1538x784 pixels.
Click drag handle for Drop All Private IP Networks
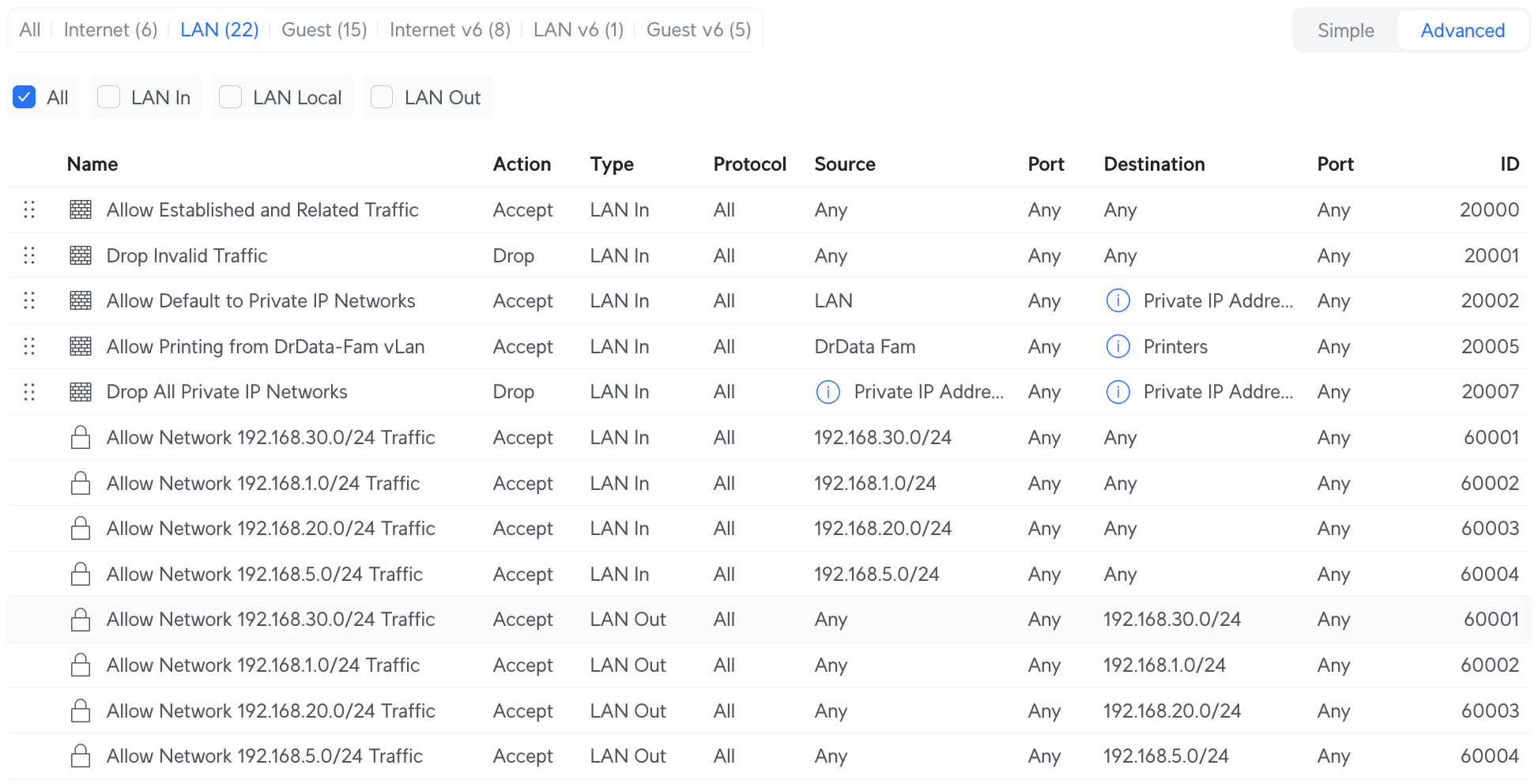[x=29, y=392]
